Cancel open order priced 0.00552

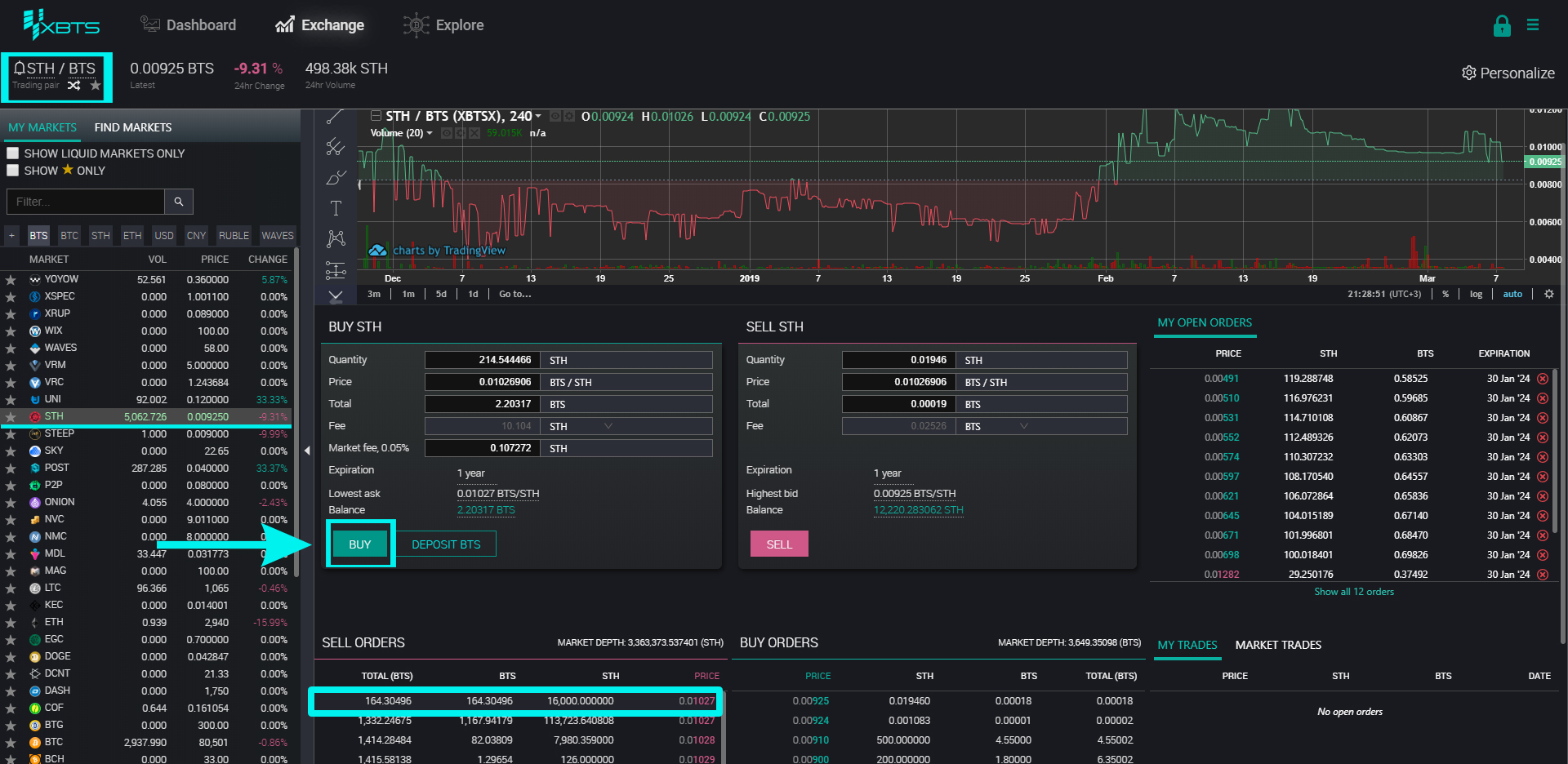[x=1543, y=438]
